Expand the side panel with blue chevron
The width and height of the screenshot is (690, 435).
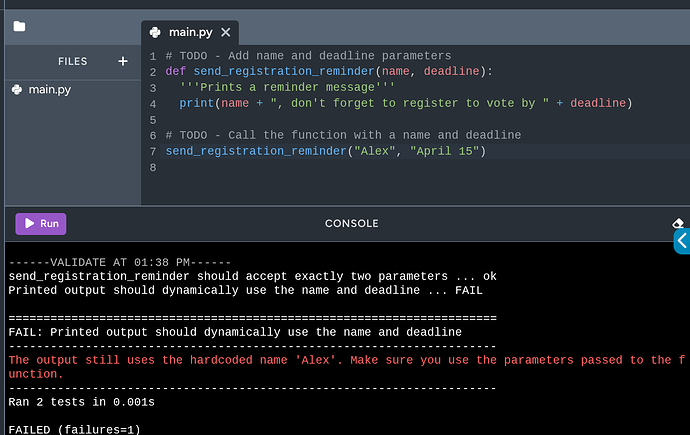click(x=682, y=241)
